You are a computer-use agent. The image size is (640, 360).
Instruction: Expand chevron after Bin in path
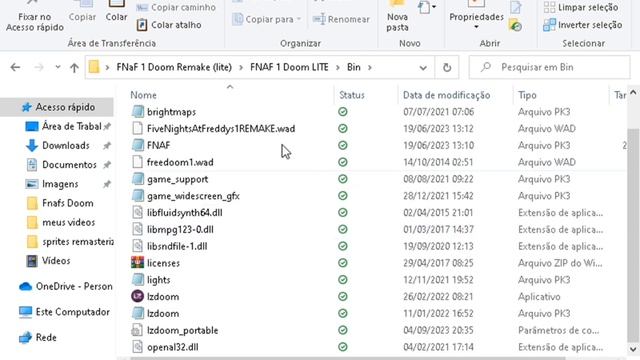[369, 67]
